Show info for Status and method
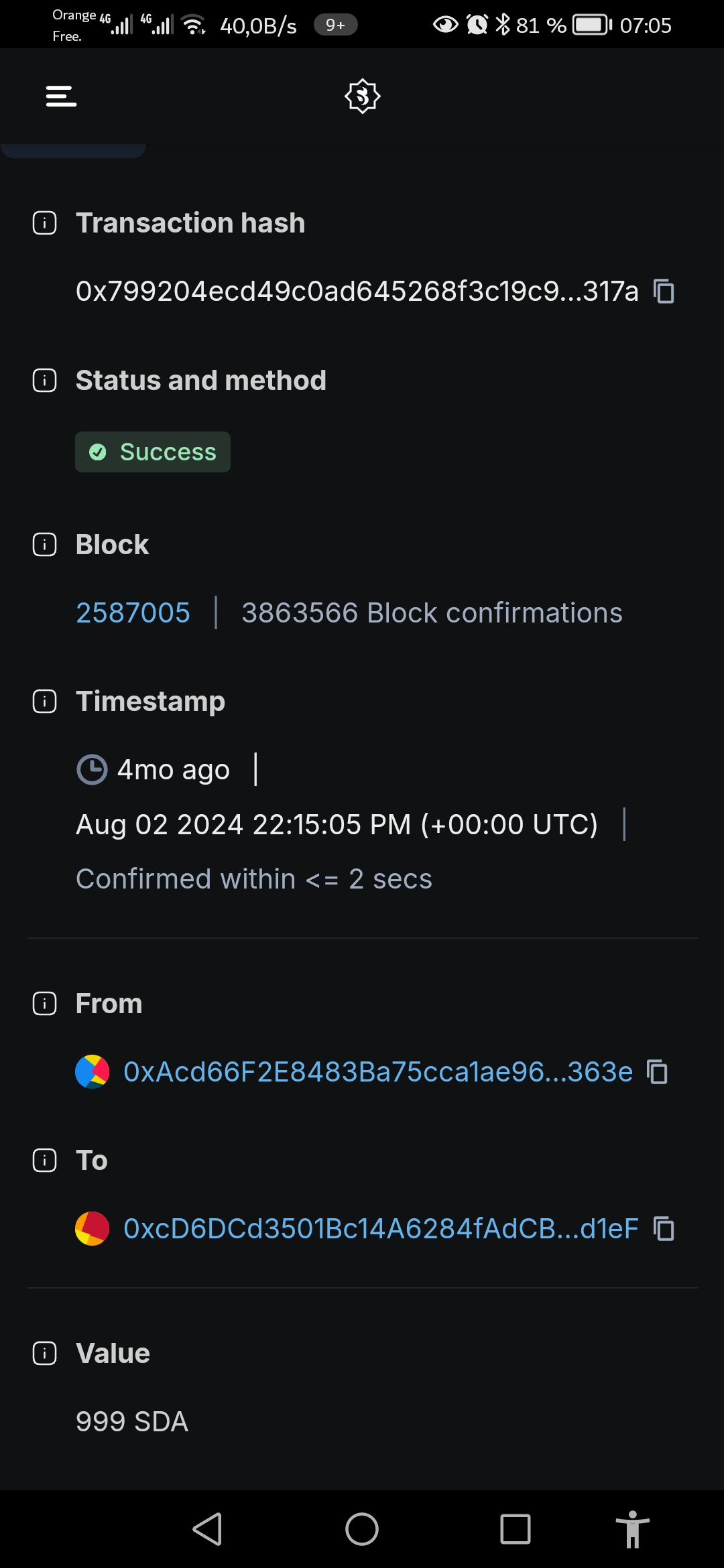The height and width of the screenshot is (1568, 724). 45,381
